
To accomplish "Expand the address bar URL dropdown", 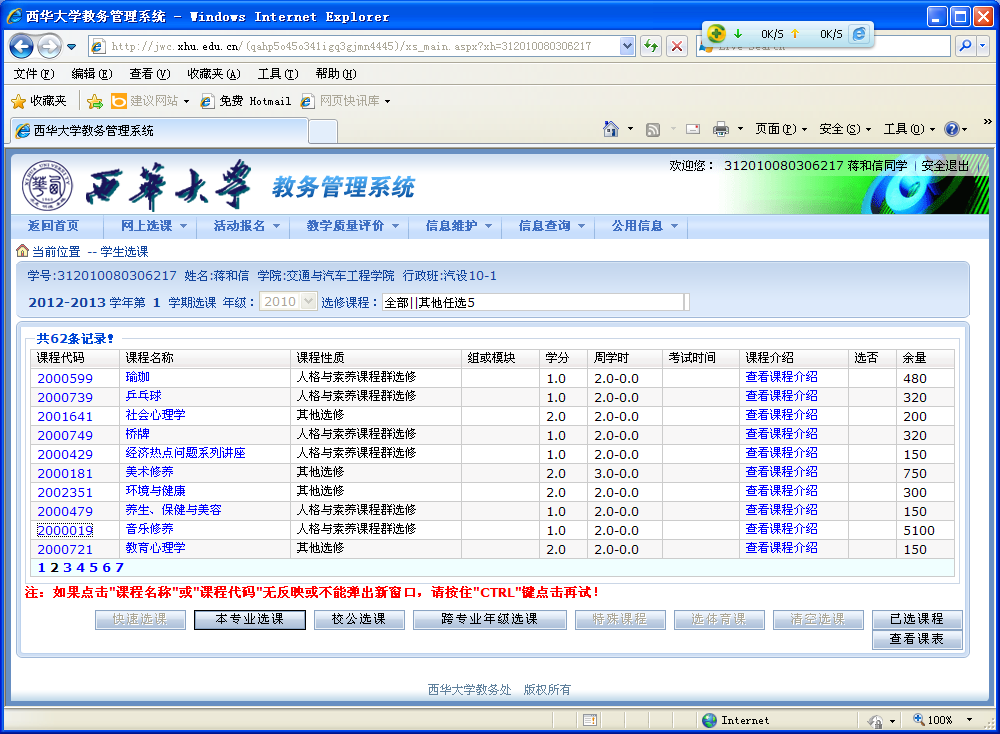I will (x=627, y=46).
